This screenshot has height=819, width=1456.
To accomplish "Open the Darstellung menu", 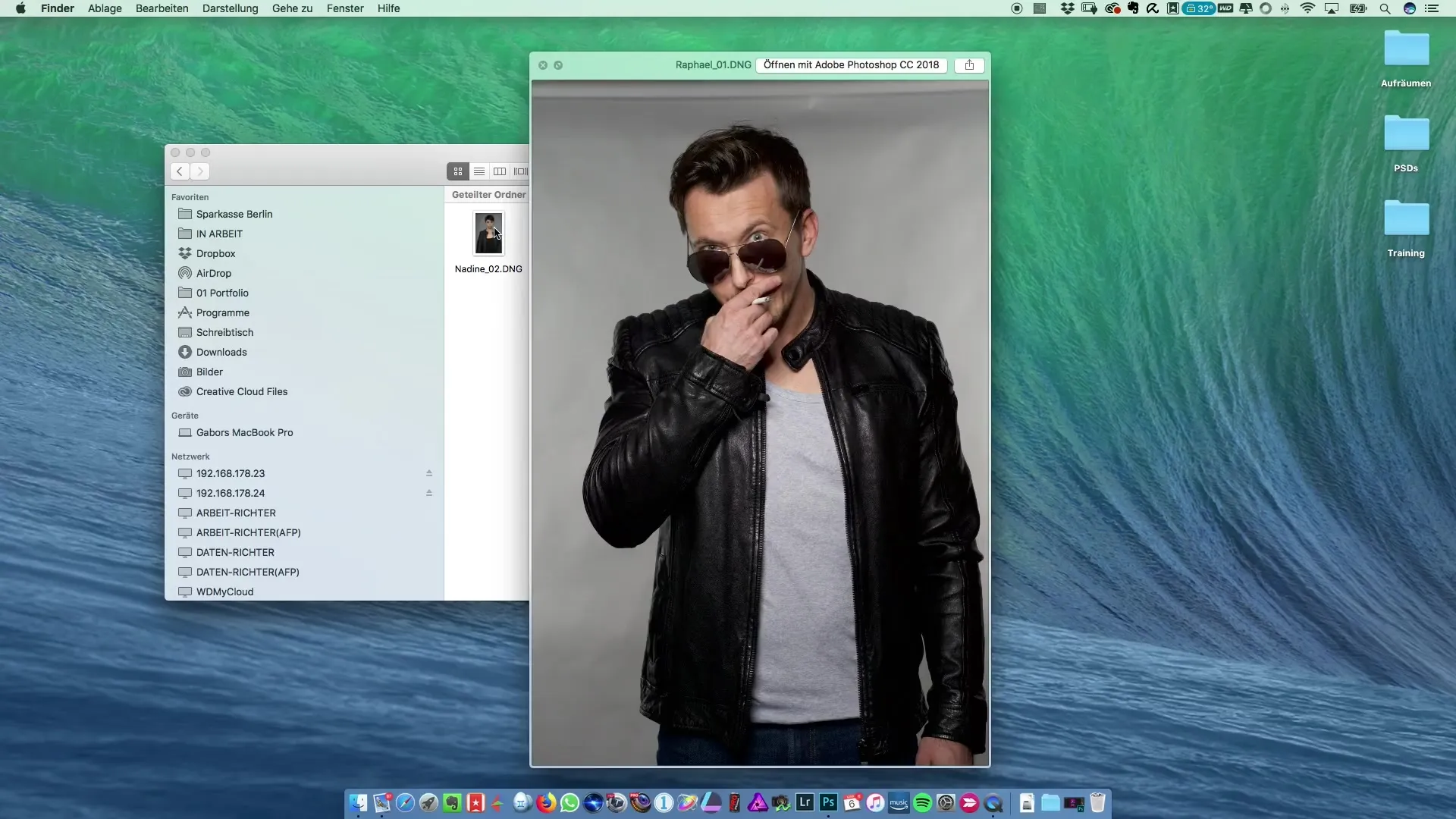I will coord(231,8).
